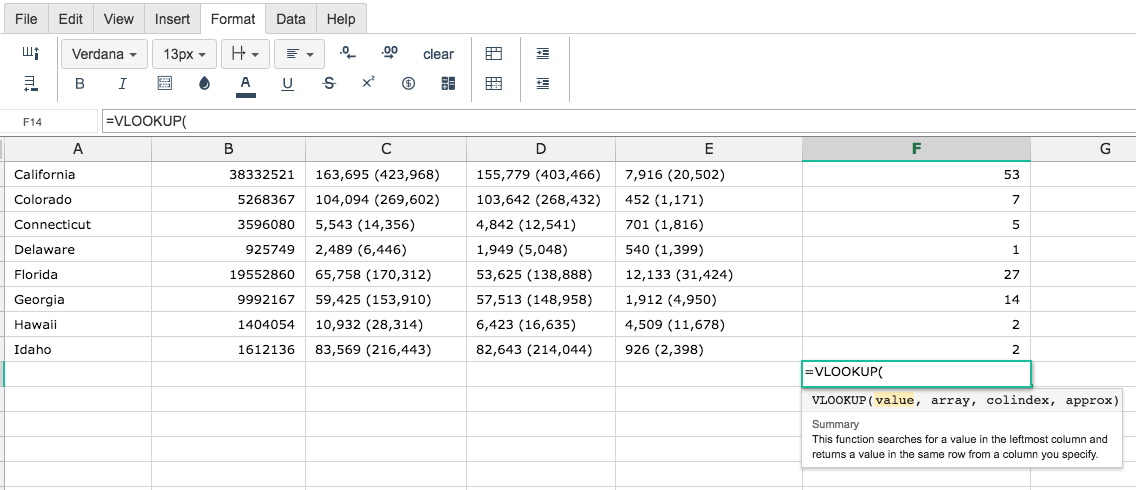The height and width of the screenshot is (490, 1136).
Task: Click the superscript x² icon
Action: coord(368,83)
